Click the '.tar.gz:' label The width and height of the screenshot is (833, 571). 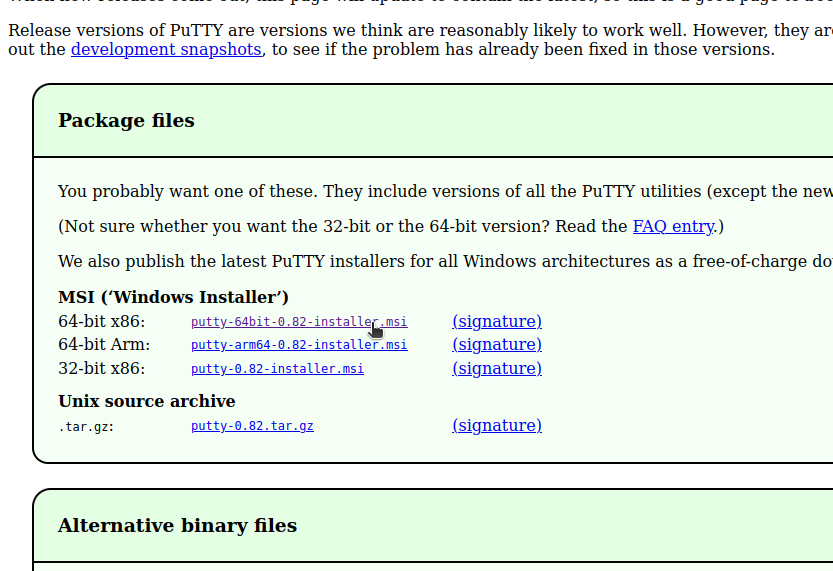(x=86, y=427)
